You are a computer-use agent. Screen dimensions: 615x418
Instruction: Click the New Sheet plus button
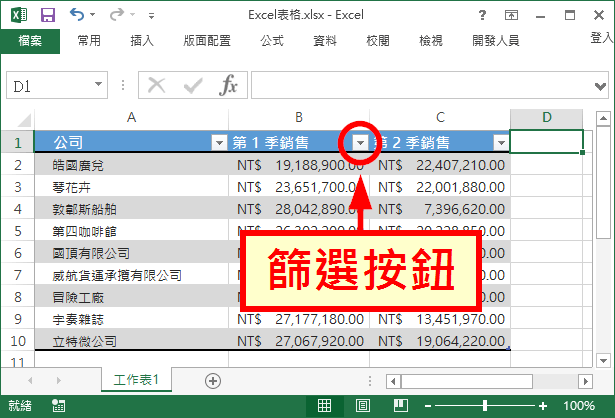tap(213, 381)
